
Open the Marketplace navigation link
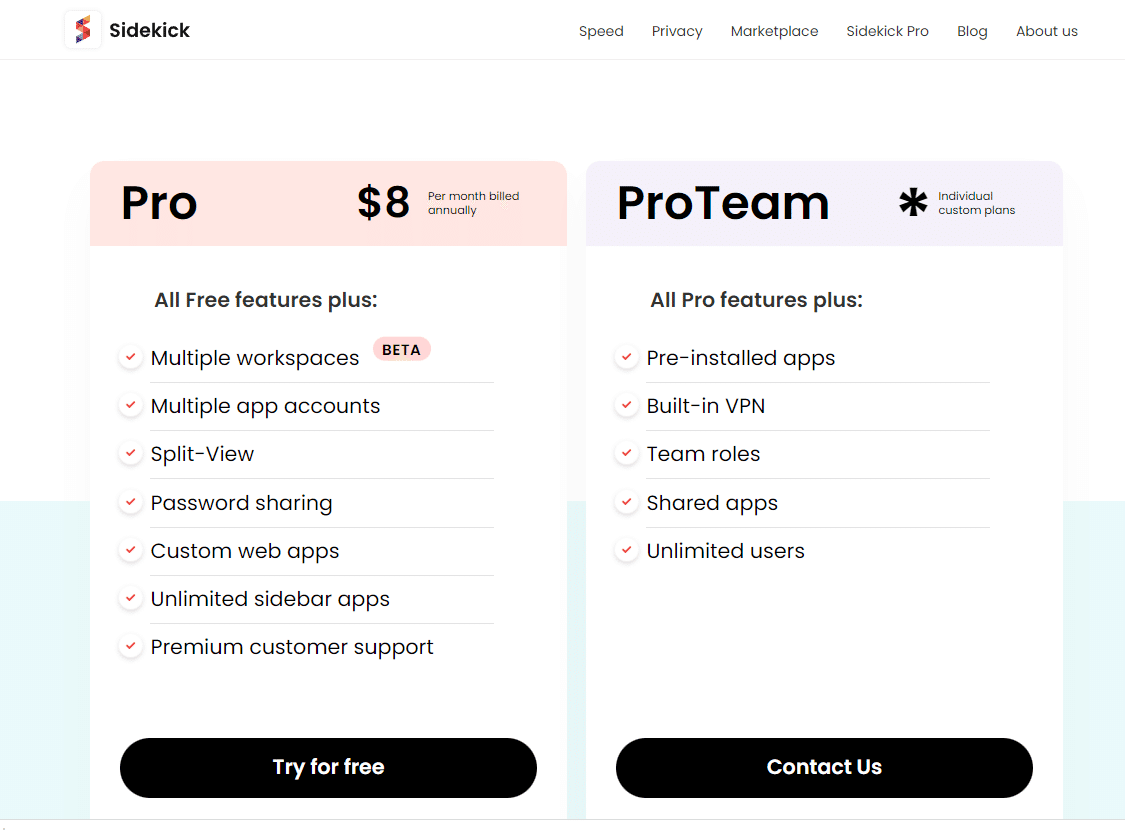pyautogui.click(x=774, y=31)
